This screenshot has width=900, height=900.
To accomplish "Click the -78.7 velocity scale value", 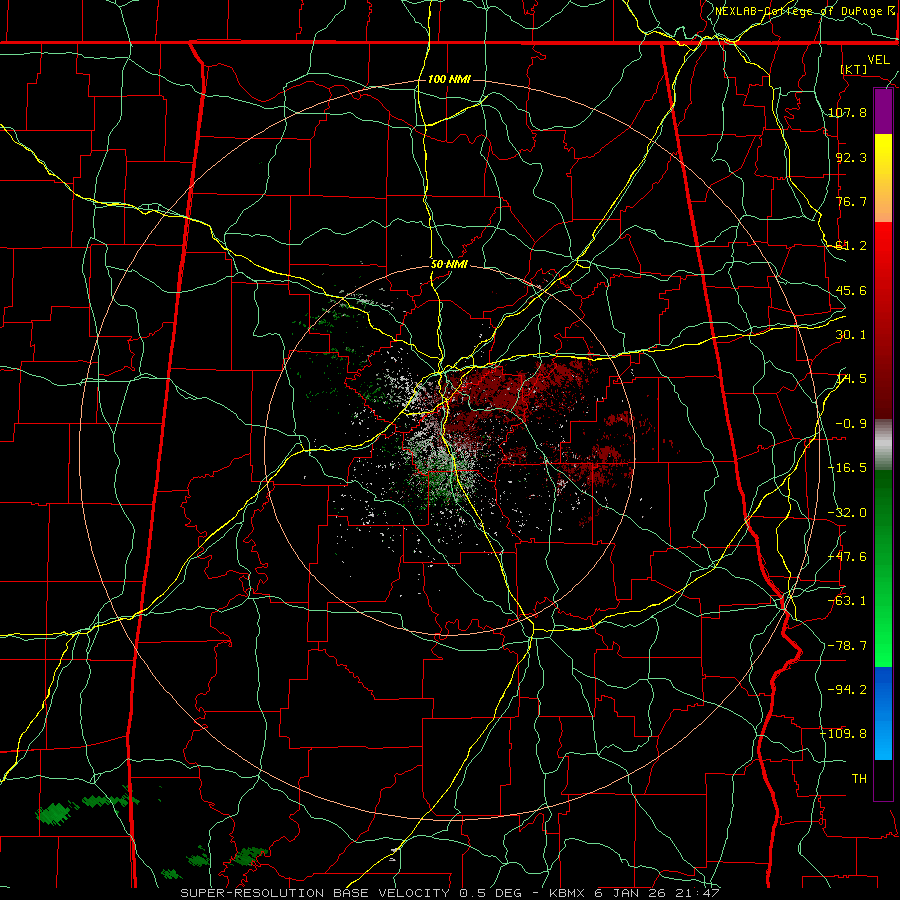I will [847, 646].
